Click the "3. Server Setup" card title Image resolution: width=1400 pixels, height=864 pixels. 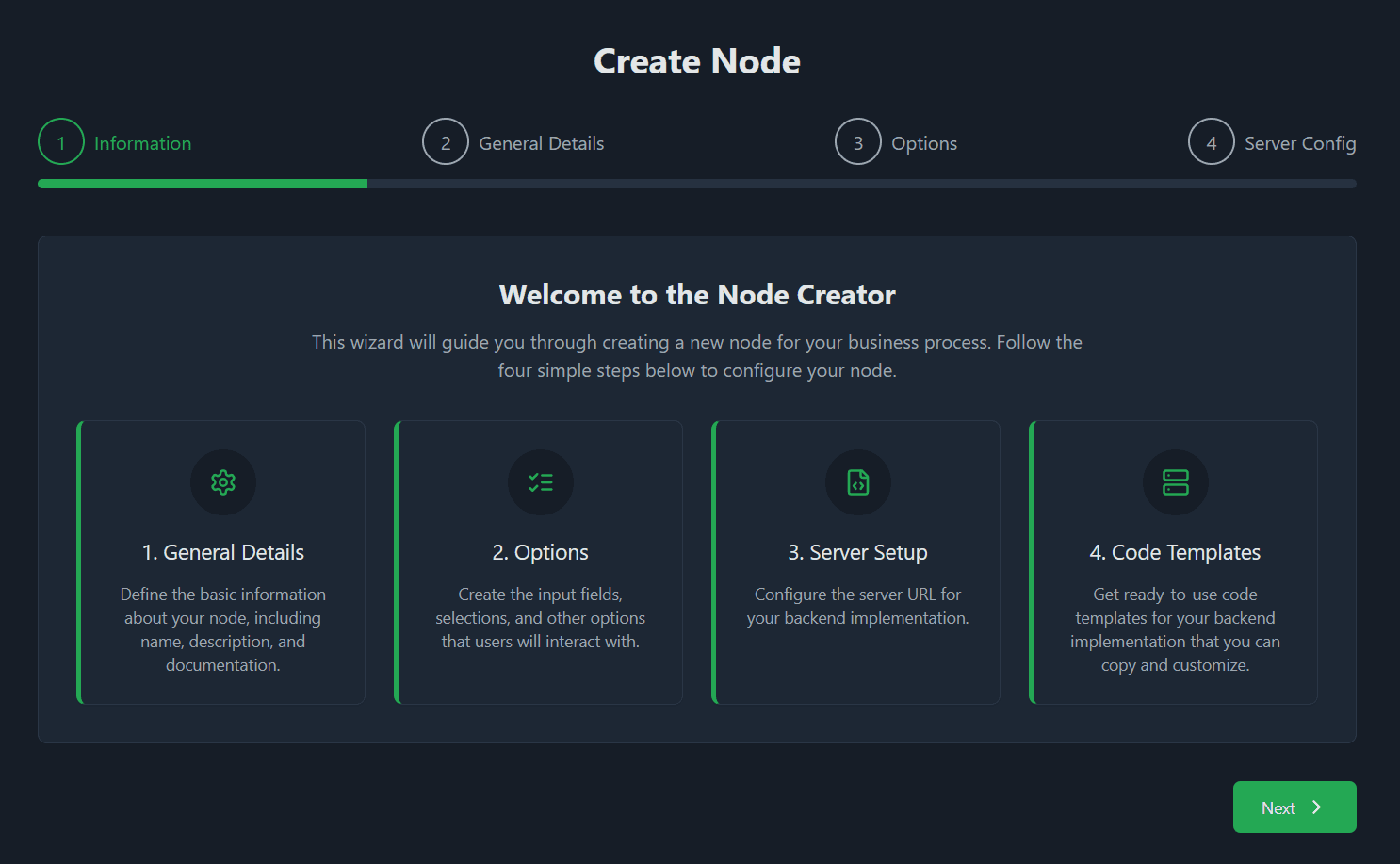coord(858,552)
